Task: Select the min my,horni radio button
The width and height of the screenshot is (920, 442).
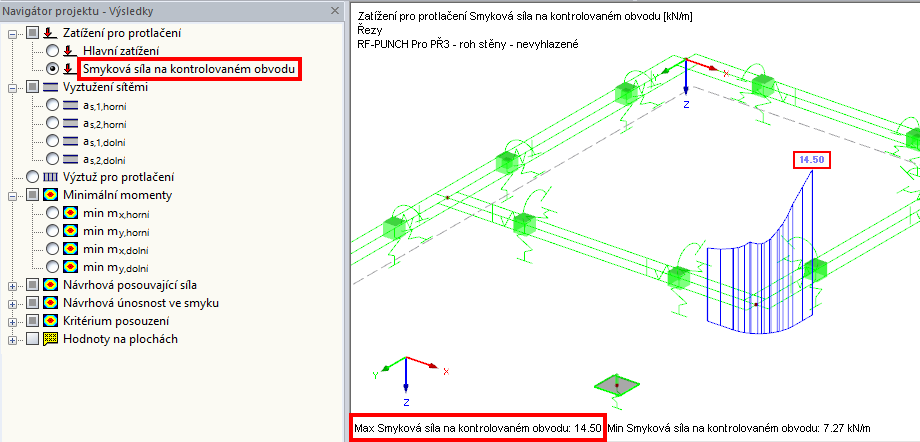Action: pos(53,231)
